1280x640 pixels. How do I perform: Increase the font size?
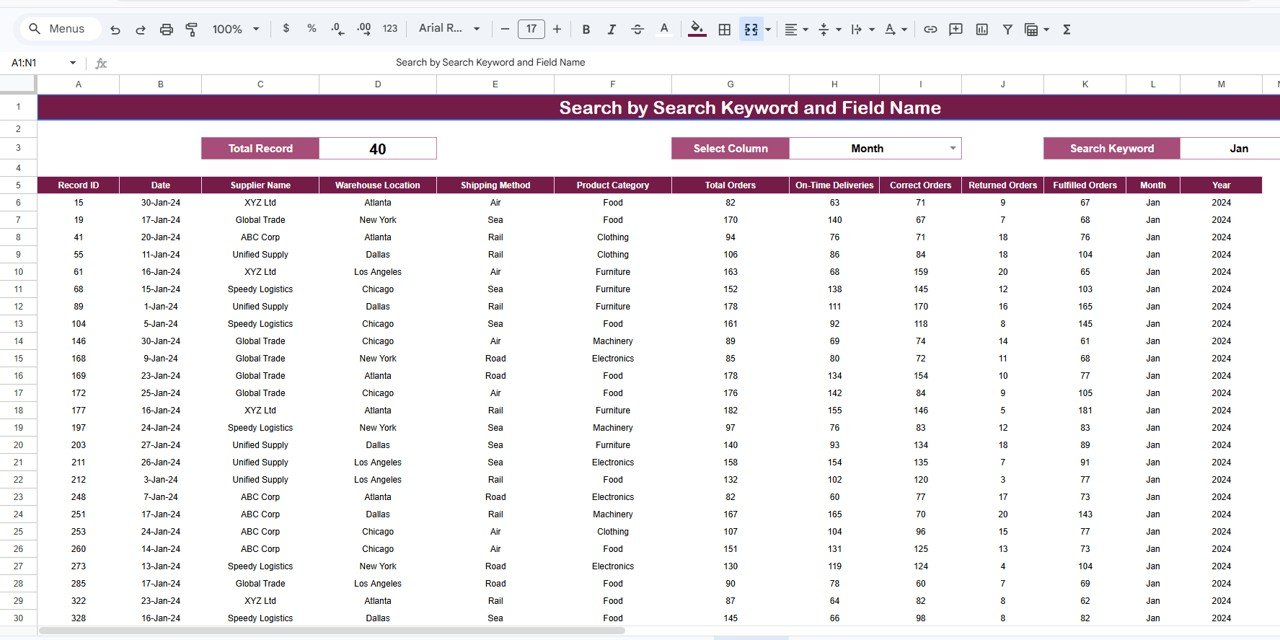click(557, 29)
